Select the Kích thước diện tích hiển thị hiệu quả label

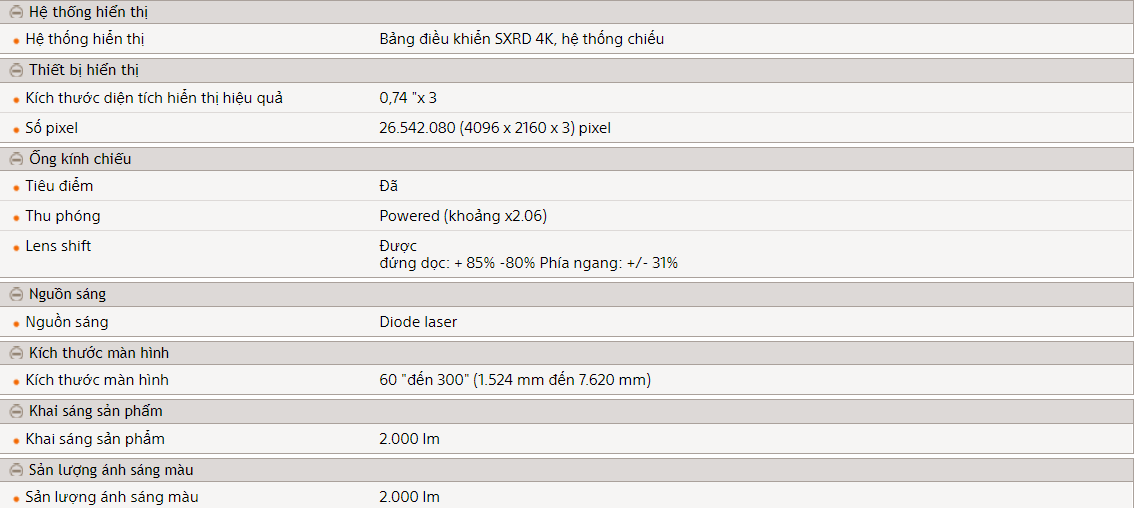coord(154,98)
